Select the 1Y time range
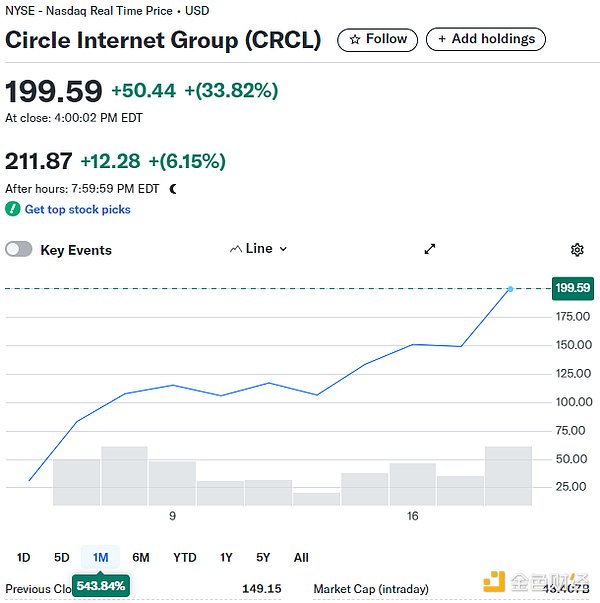Viewport: 600px width, 603px height. click(x=226, y=557)
